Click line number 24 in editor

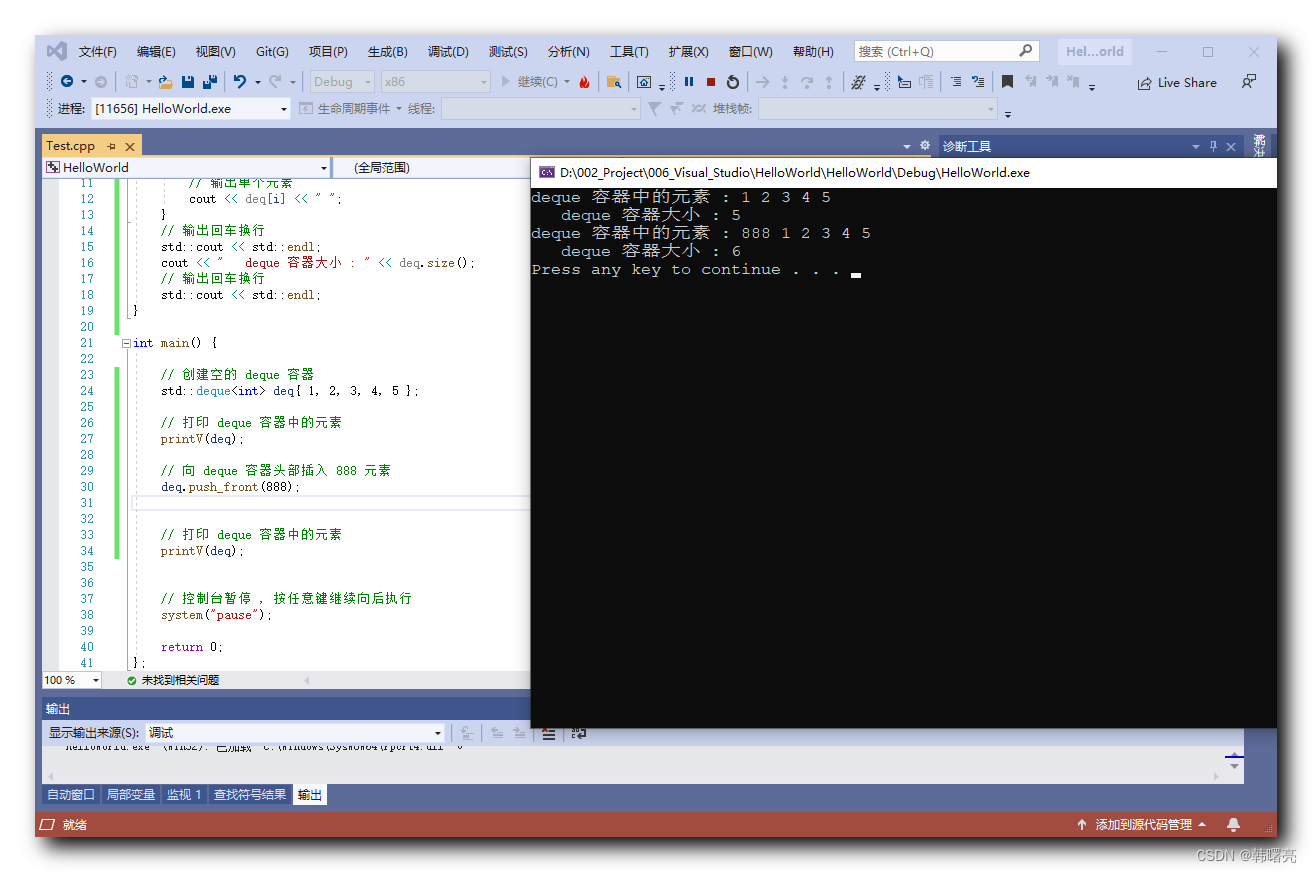[x=86, y=391]
